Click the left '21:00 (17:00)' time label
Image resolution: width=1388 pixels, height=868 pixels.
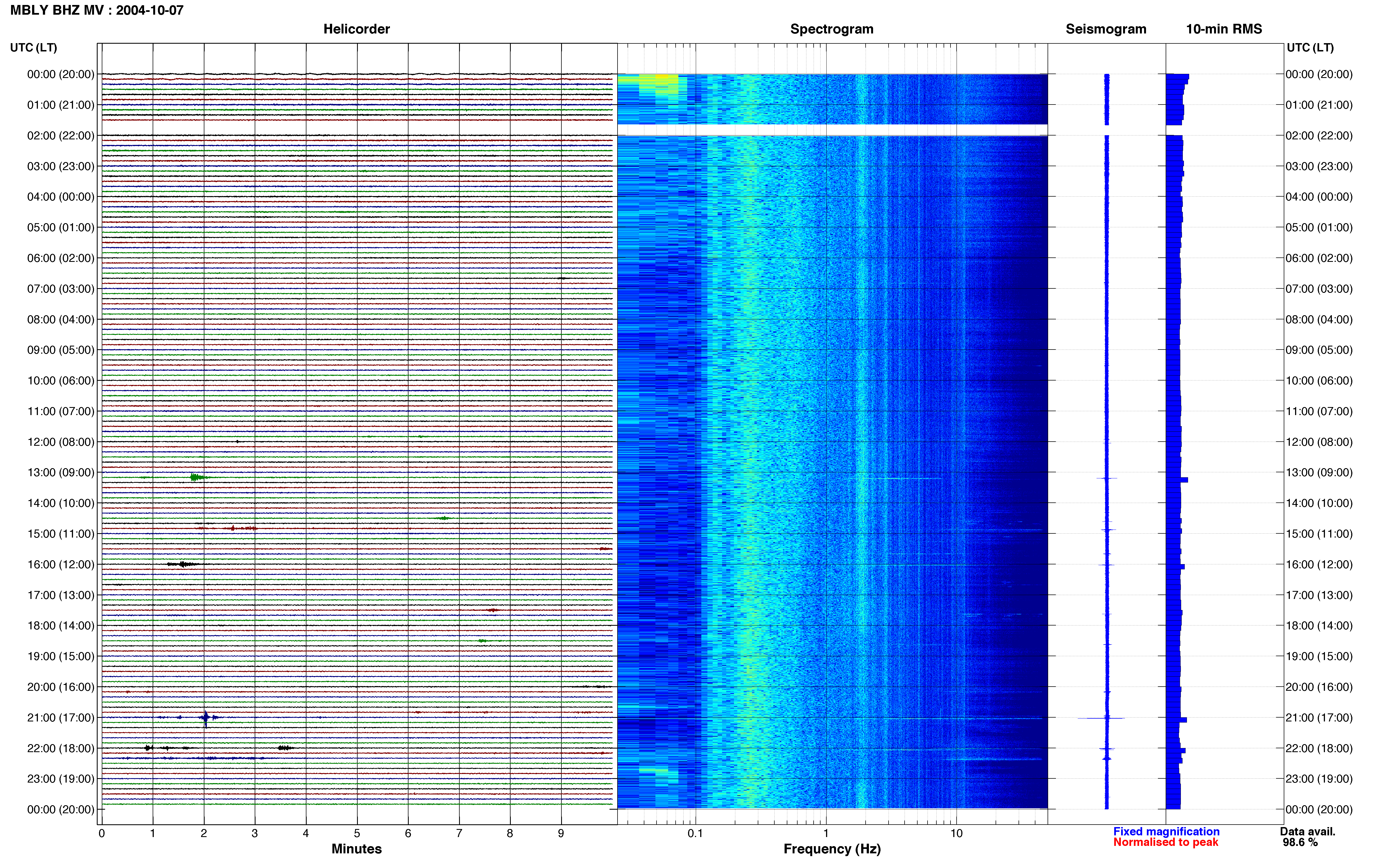tap(61, 717)
